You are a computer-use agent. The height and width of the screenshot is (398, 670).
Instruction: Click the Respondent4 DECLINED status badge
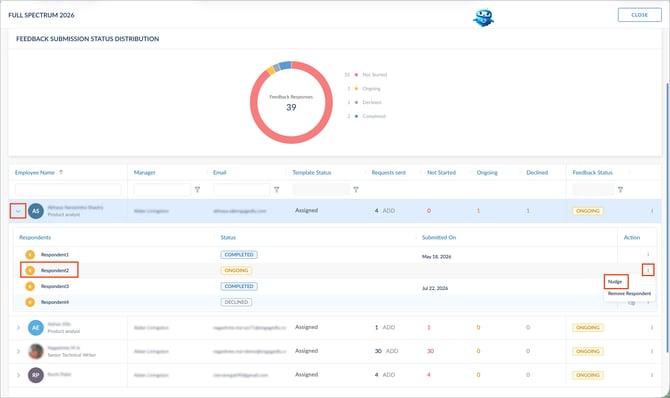tap(236, 302)
